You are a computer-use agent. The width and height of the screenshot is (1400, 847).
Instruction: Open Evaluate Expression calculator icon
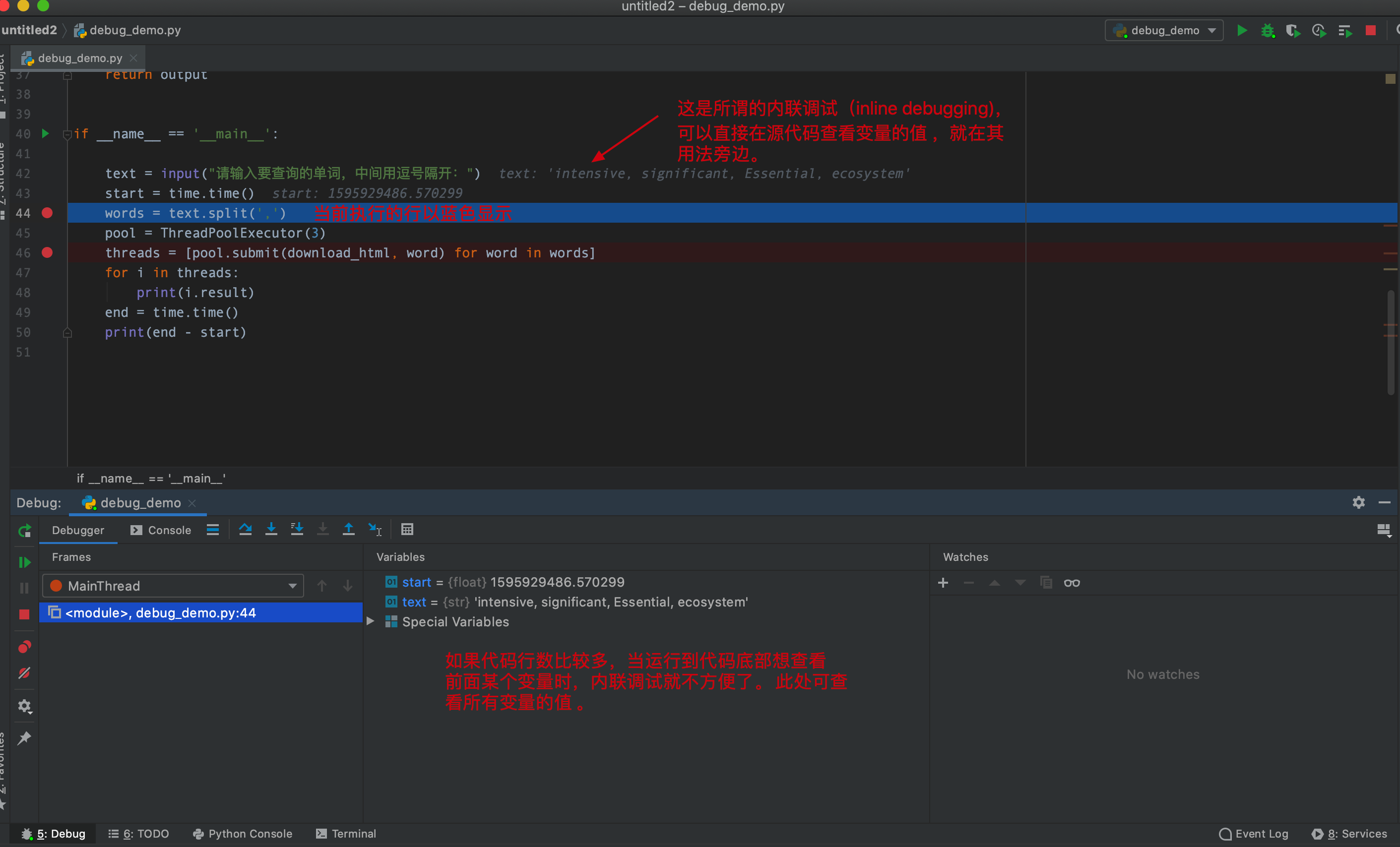coord(407,530)
